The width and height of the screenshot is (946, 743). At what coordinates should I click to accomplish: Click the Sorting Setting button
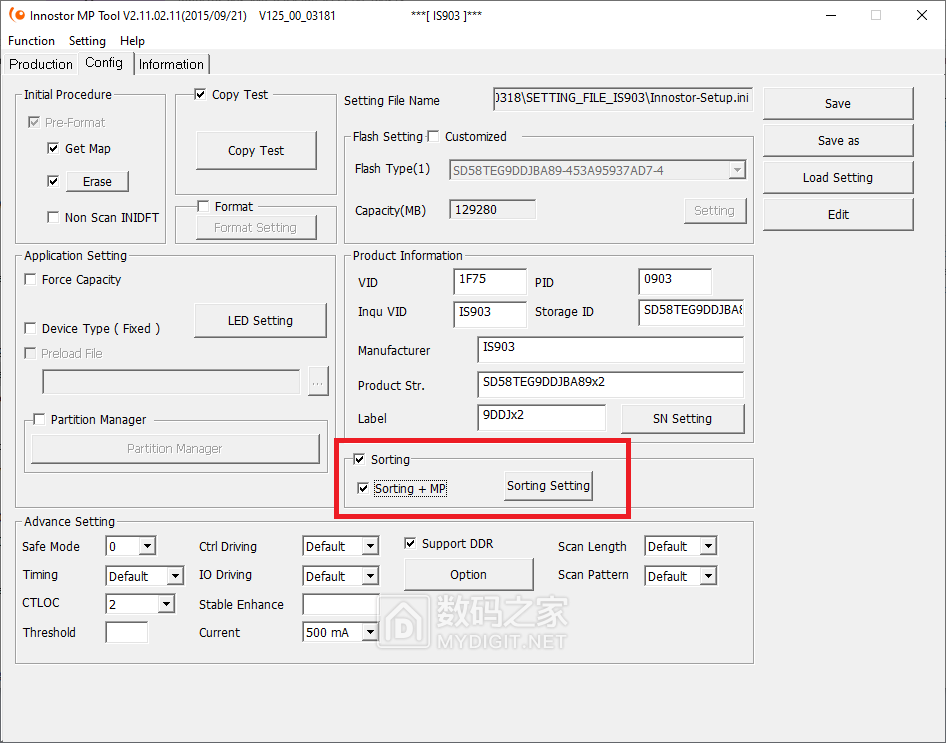[548, 486]
